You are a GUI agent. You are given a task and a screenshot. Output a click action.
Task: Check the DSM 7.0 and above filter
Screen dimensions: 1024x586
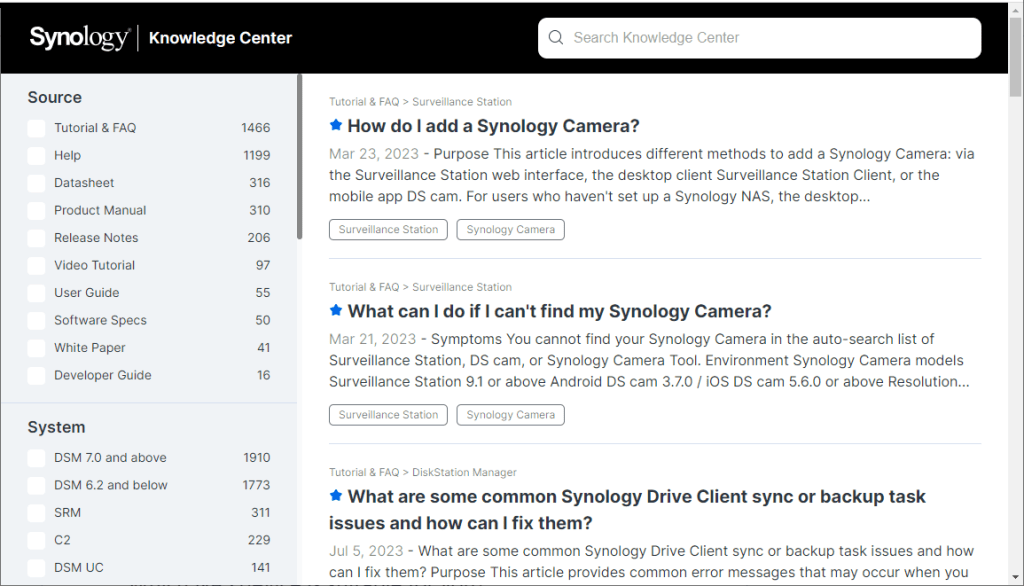click(37, 458)
